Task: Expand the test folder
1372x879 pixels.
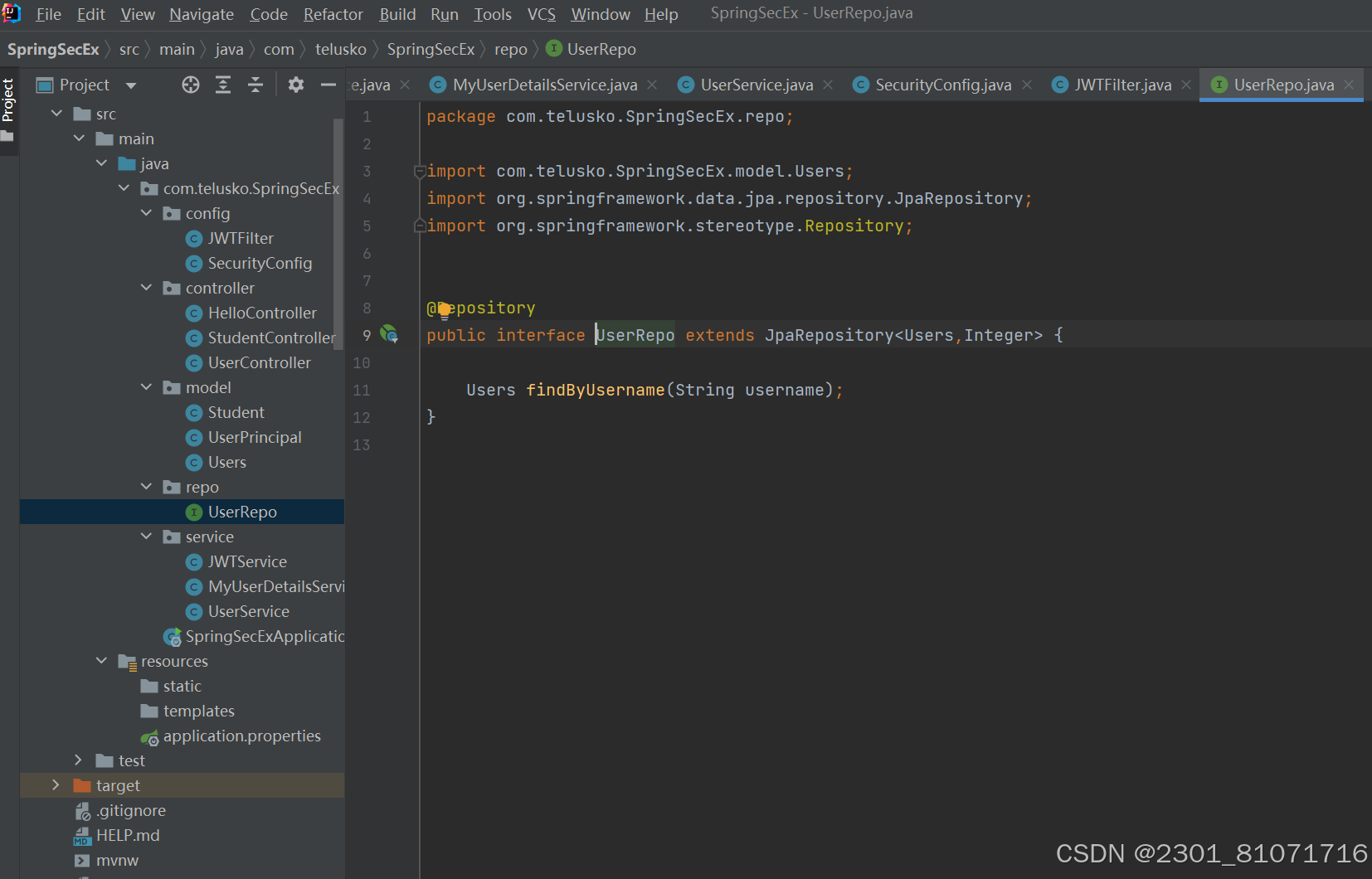Action: pos(77,760)
